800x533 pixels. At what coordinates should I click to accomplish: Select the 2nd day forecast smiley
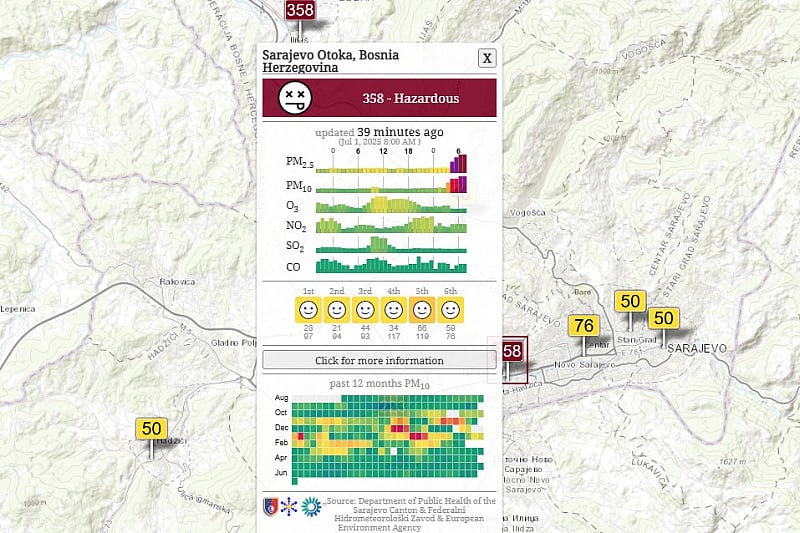(337, 309)
